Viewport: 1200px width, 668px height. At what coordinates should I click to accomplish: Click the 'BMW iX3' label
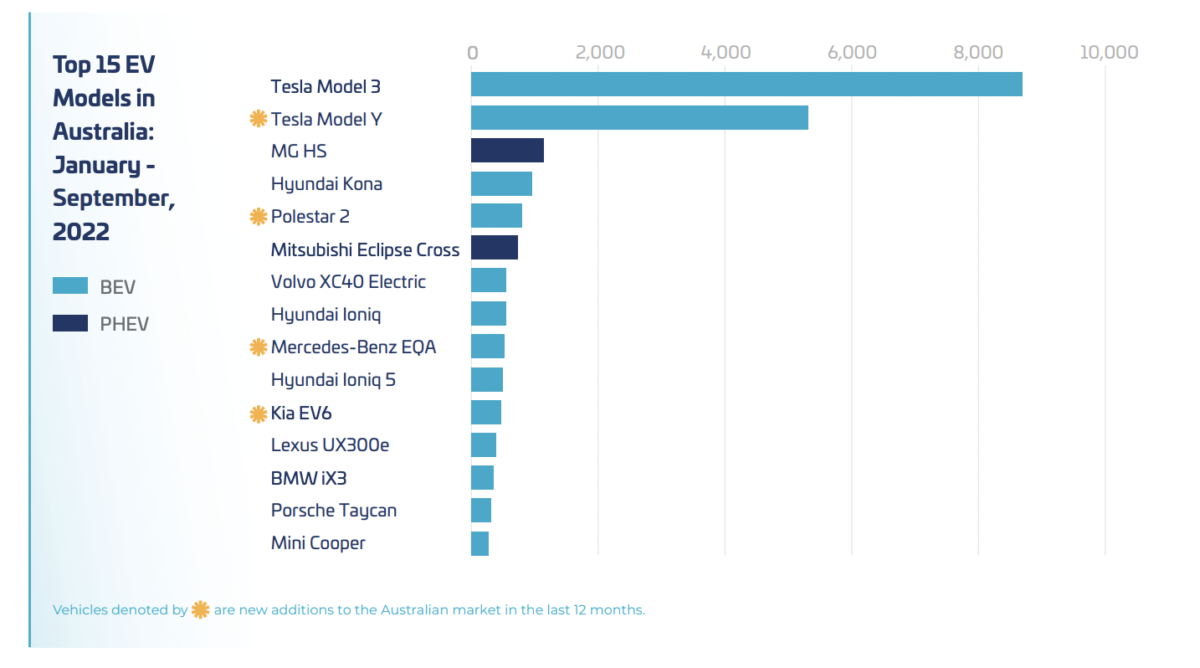[309, 478]
